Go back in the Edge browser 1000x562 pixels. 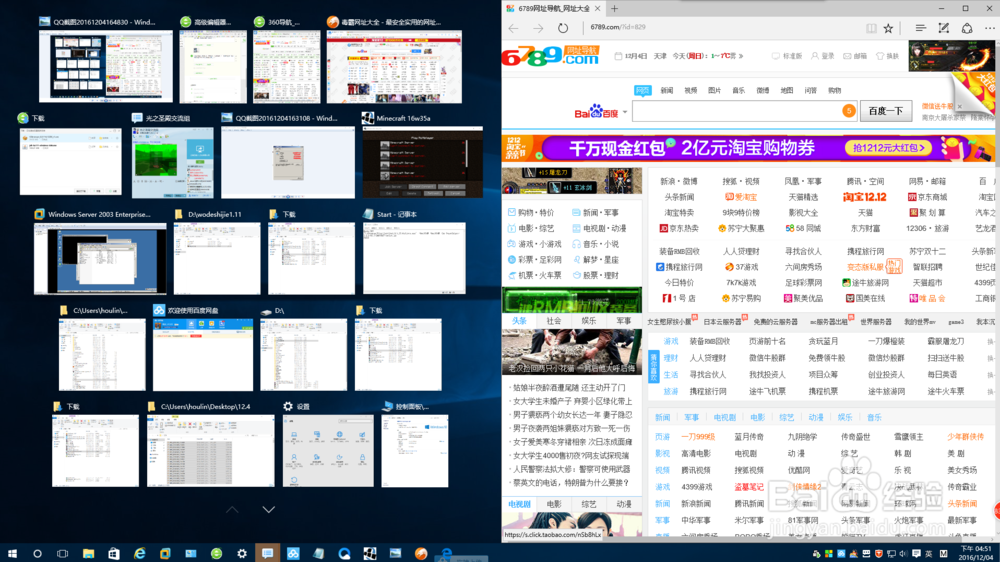tap(513, 28)
